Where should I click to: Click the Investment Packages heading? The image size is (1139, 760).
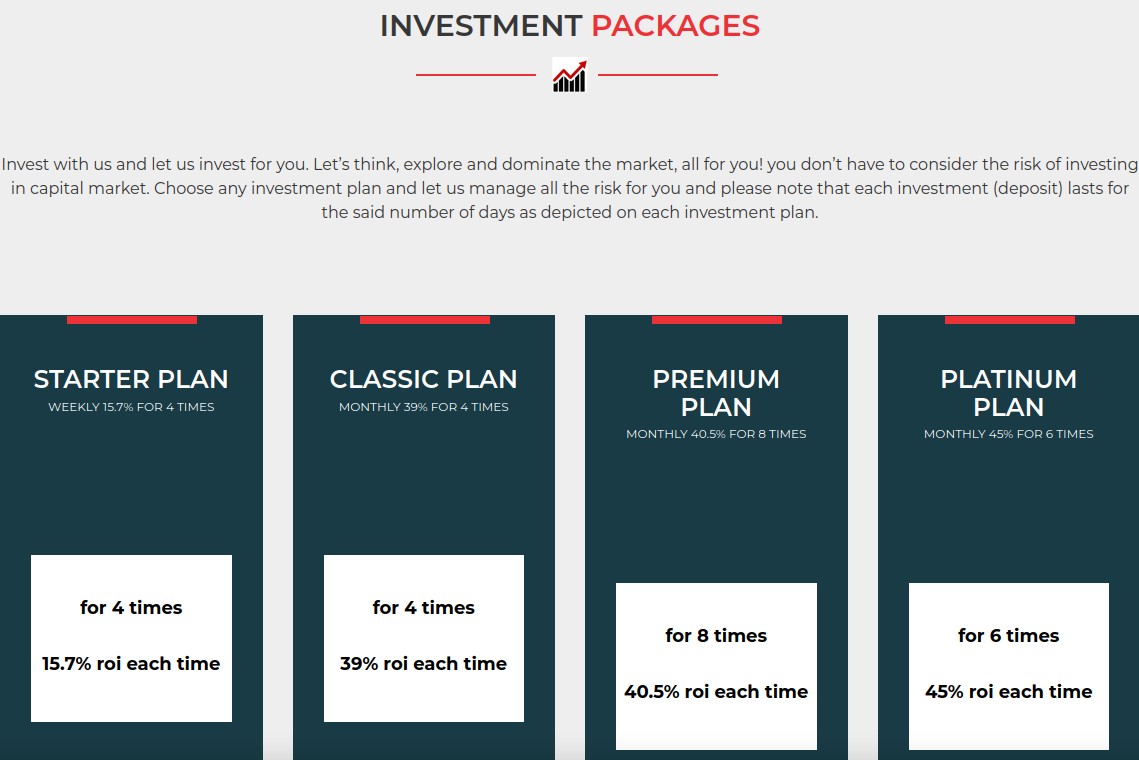(569, 26)
